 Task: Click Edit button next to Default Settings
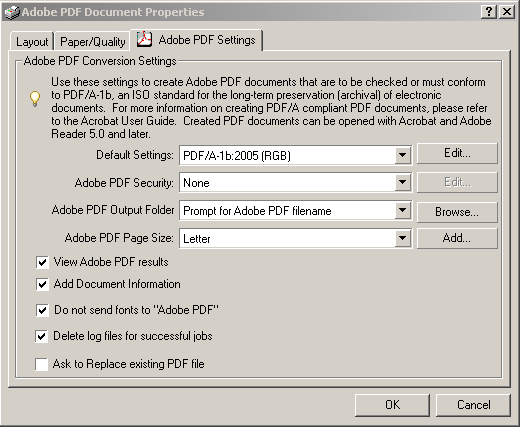(457, 153)
